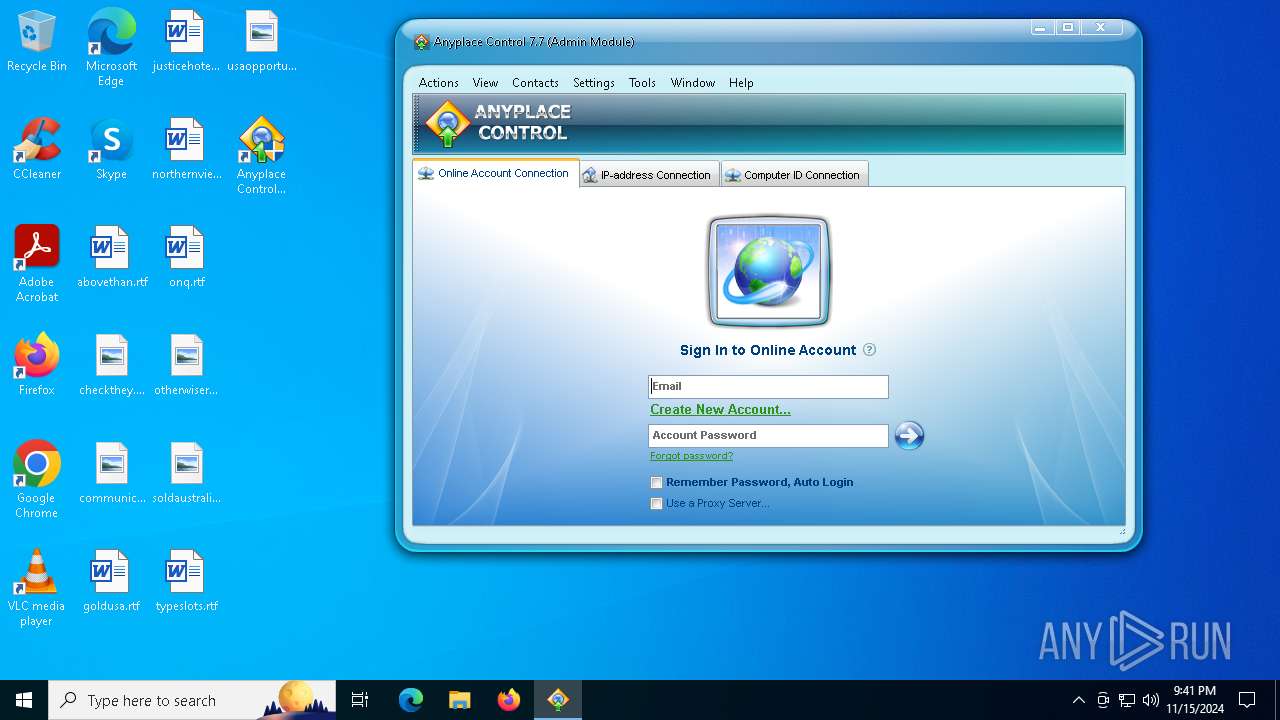Screen dimensions: 1280x720
Task: Open the Contacts menu
Action: (535, 83)
